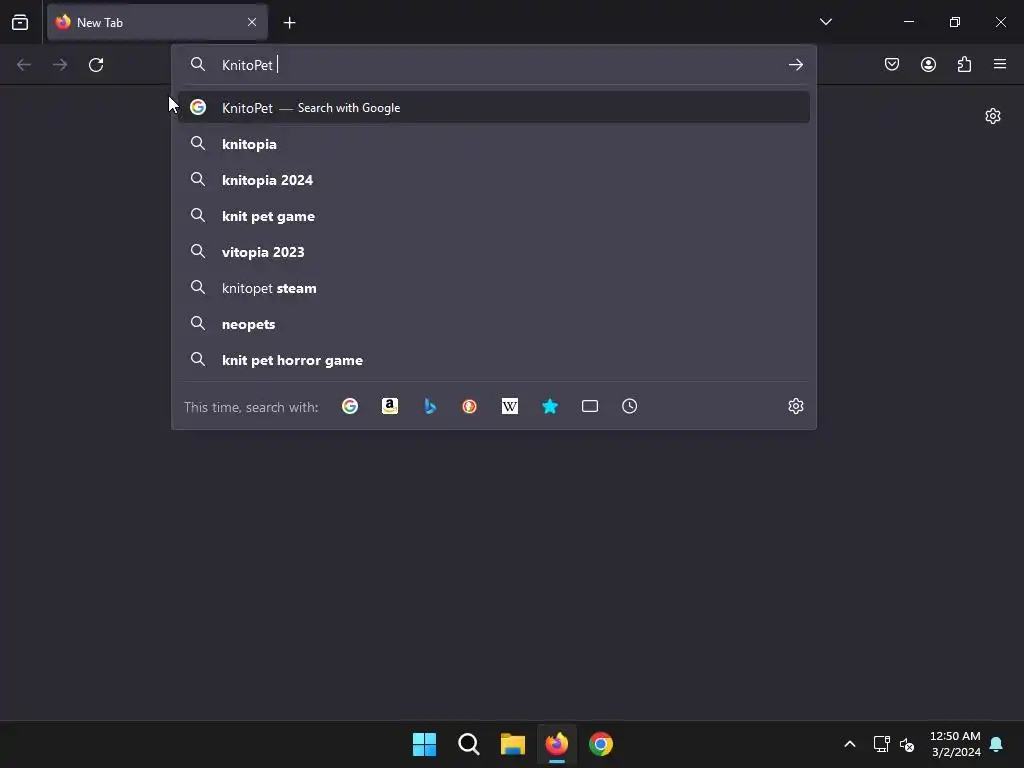Select the 'knitopet steam' suggestion
1024x768 pixels.
[494, 287]
